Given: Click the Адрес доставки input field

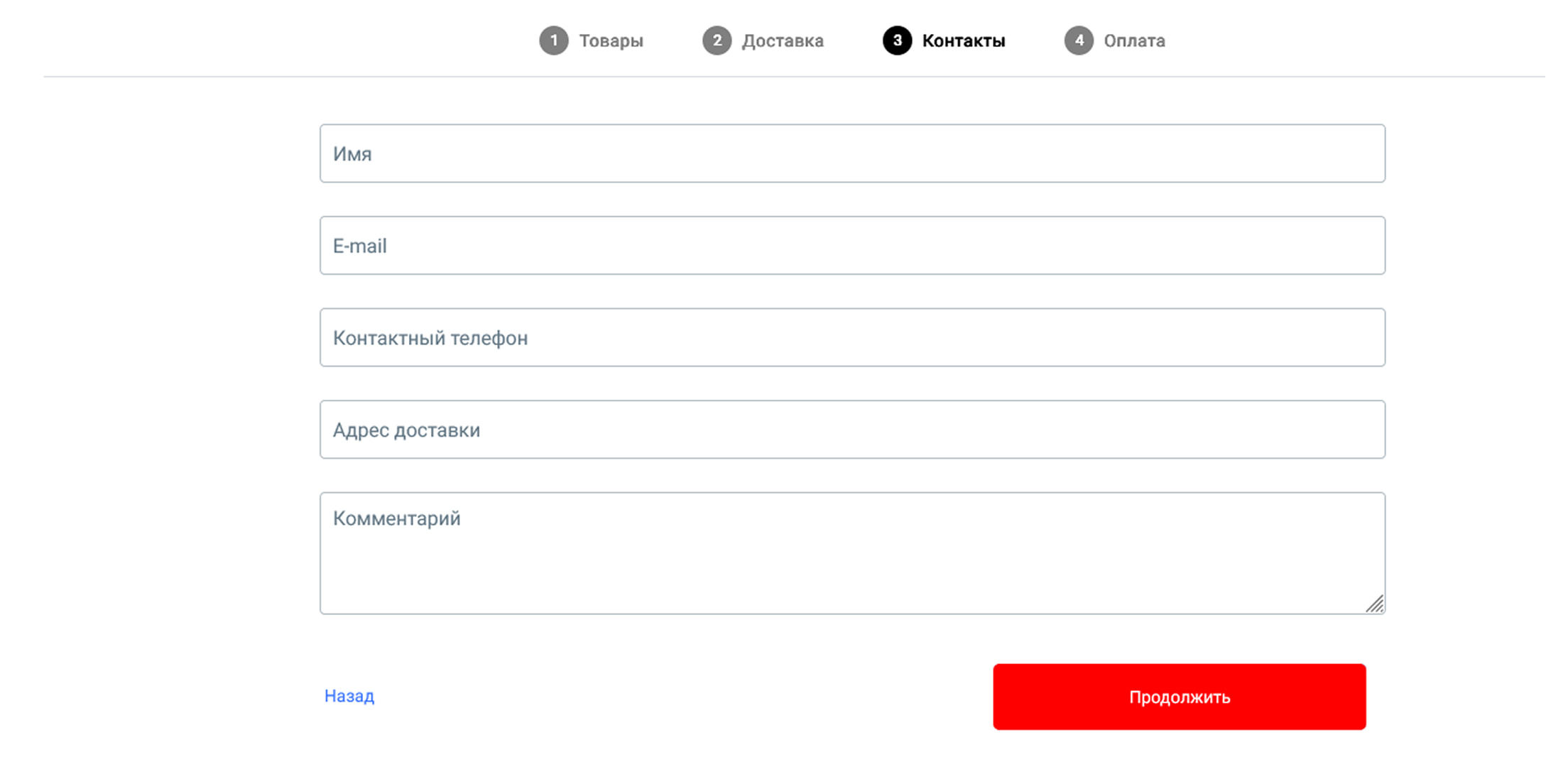Looking at the screenshot, I should click(x=852, y=430).
